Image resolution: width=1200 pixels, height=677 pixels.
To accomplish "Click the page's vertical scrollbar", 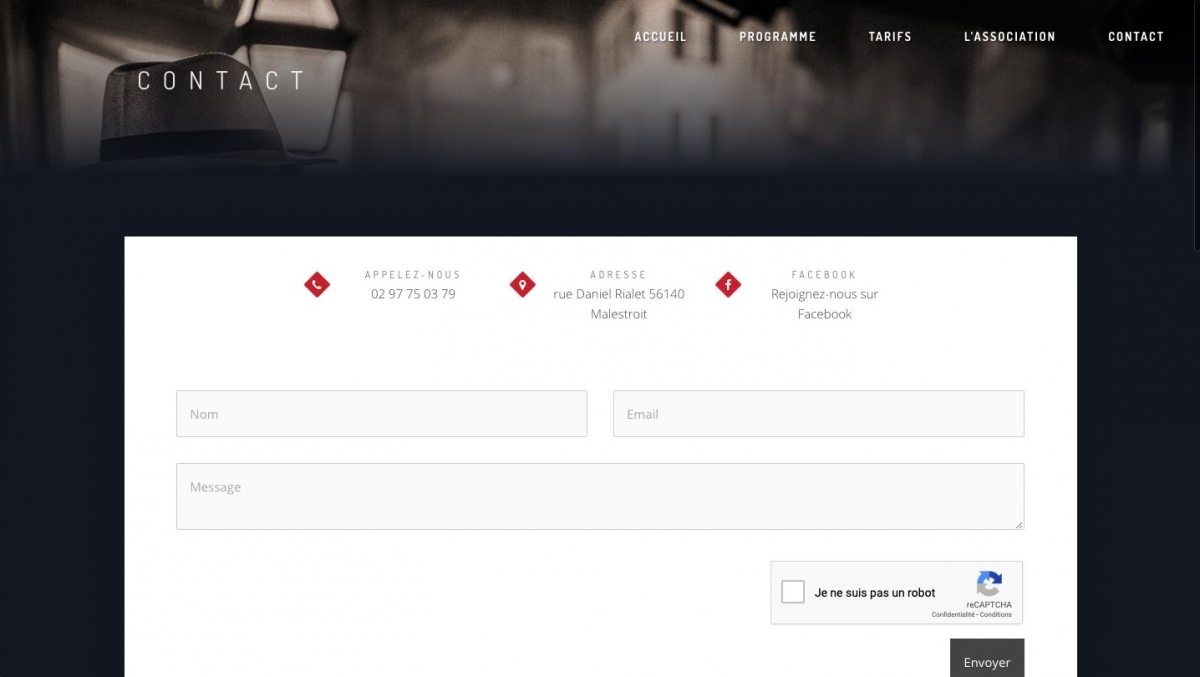I will (x=1197, y=125).
